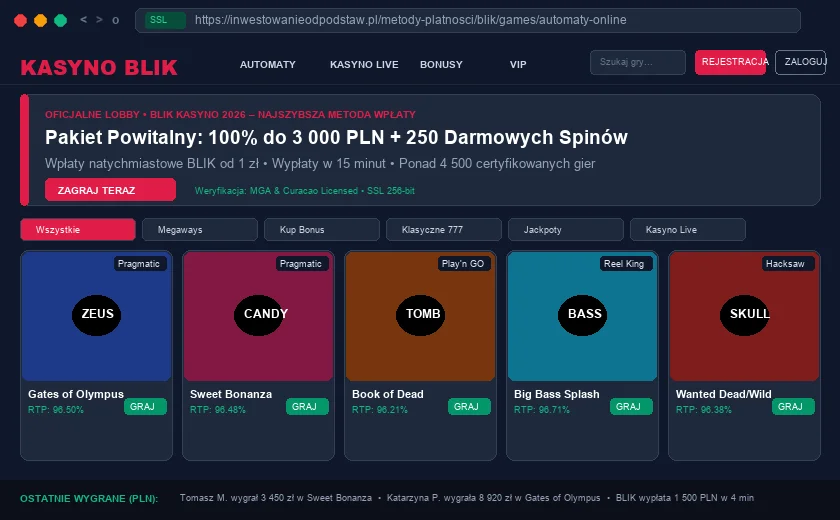Click the MGA & Curacao Licensed verification text
The width and height of the screenshot is (840, 520).
point(304,191)
